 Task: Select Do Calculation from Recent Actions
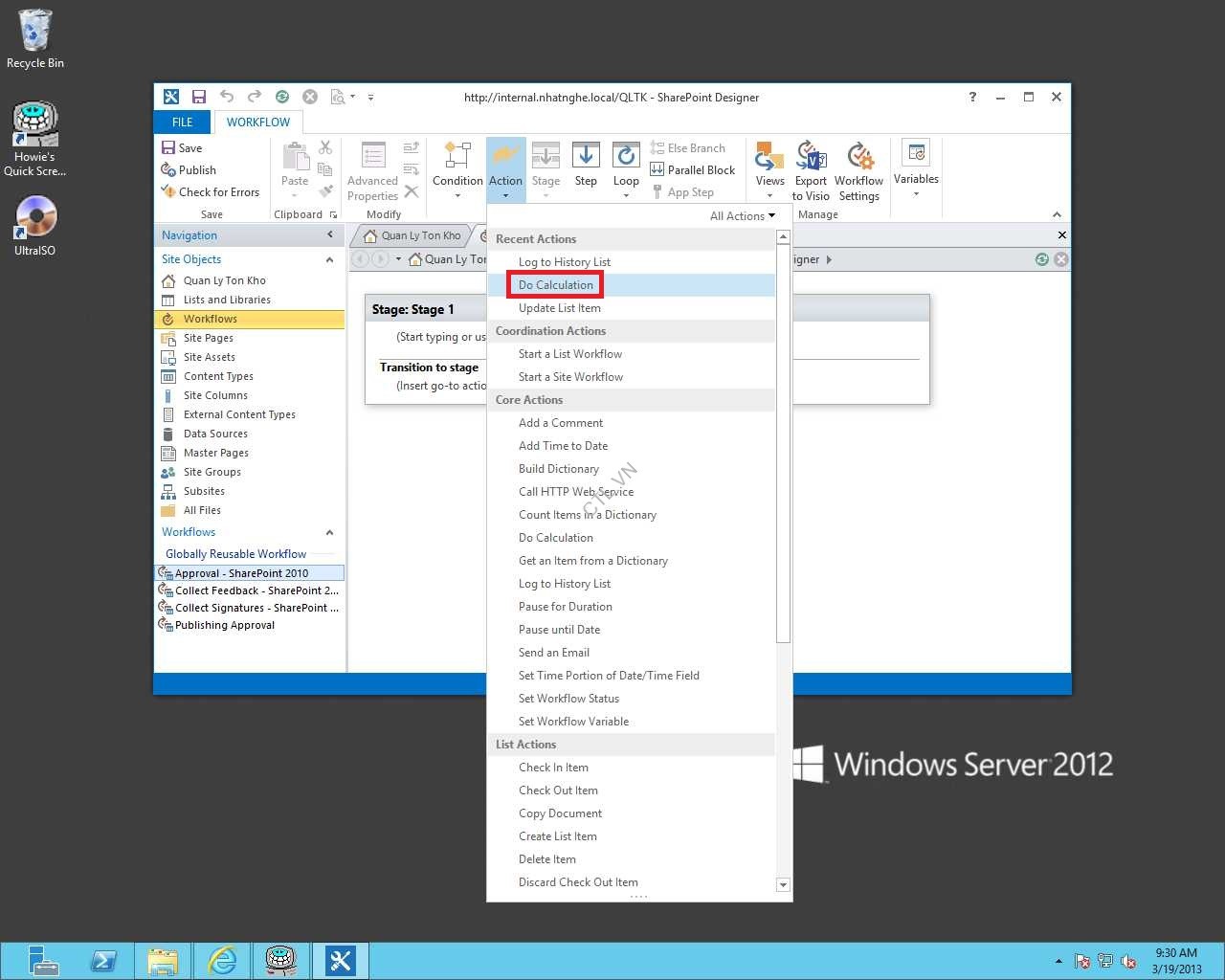(555, 285)
